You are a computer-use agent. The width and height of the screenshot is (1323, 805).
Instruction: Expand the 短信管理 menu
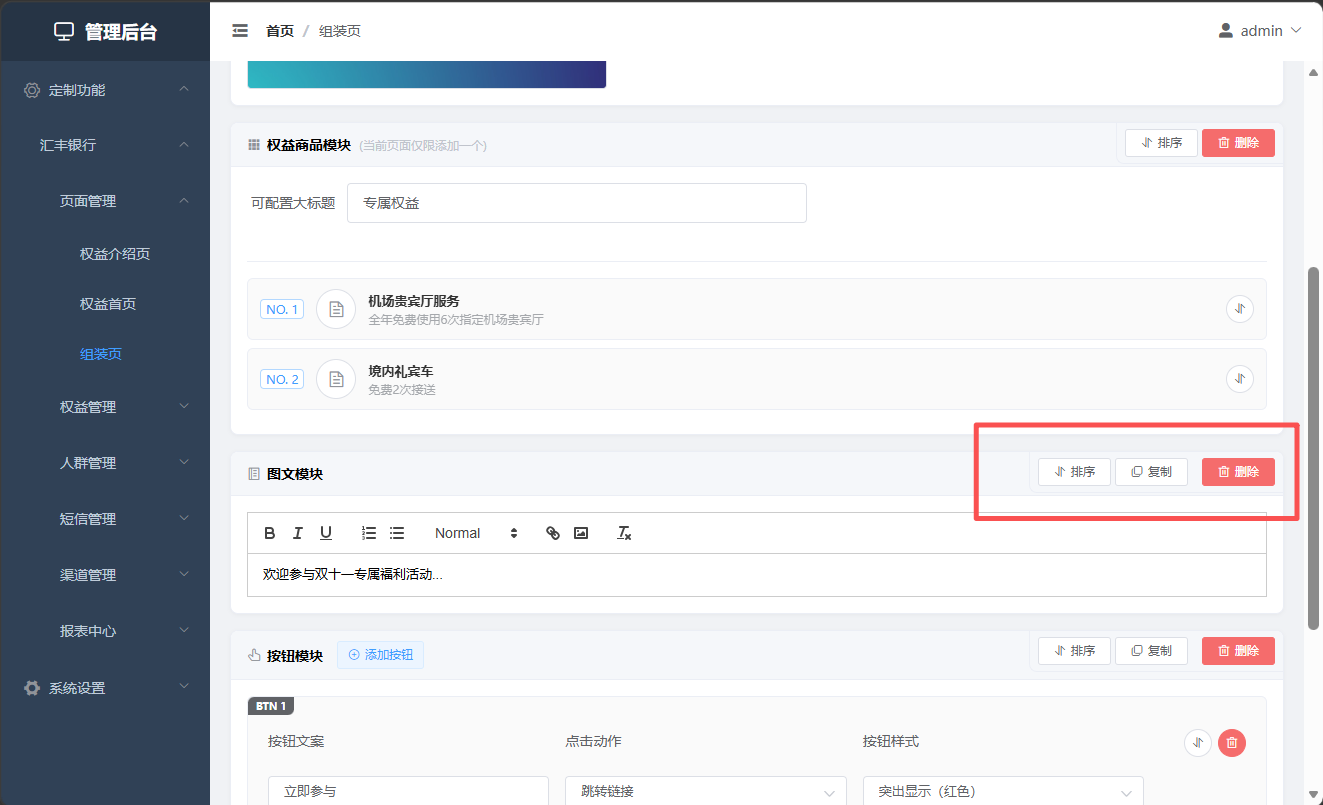105,519
